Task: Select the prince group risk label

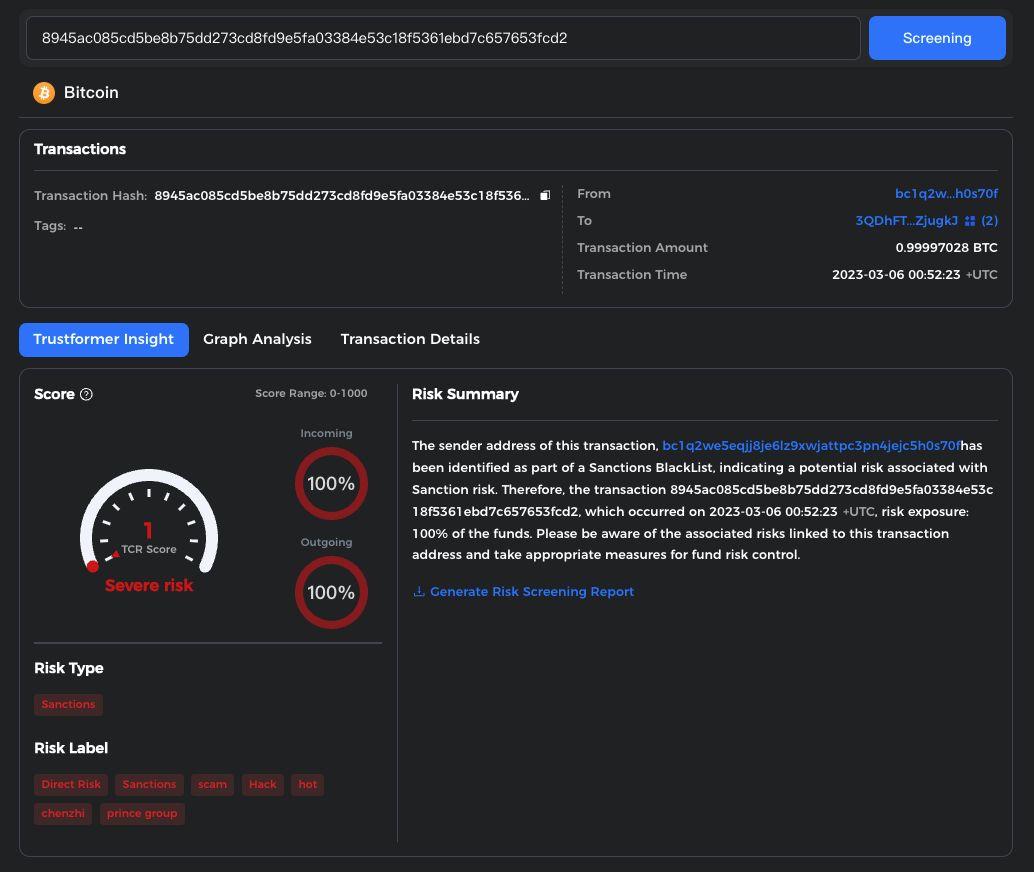Action: [142, 814]
